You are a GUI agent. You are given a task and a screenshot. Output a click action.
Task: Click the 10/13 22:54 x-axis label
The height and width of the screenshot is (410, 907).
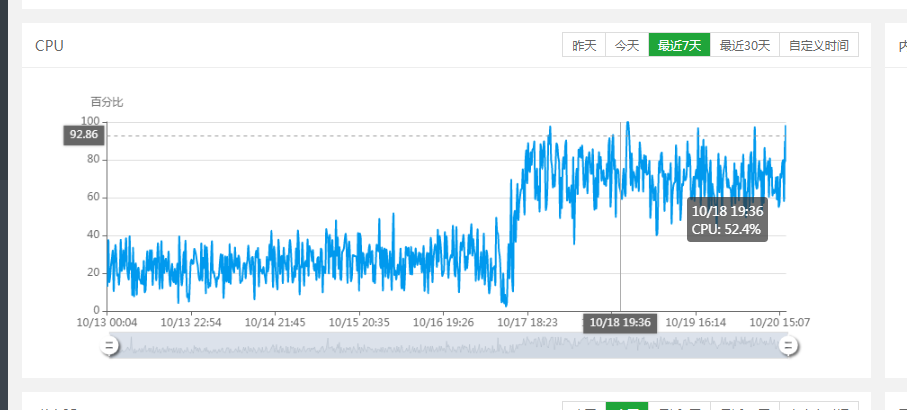191,322
